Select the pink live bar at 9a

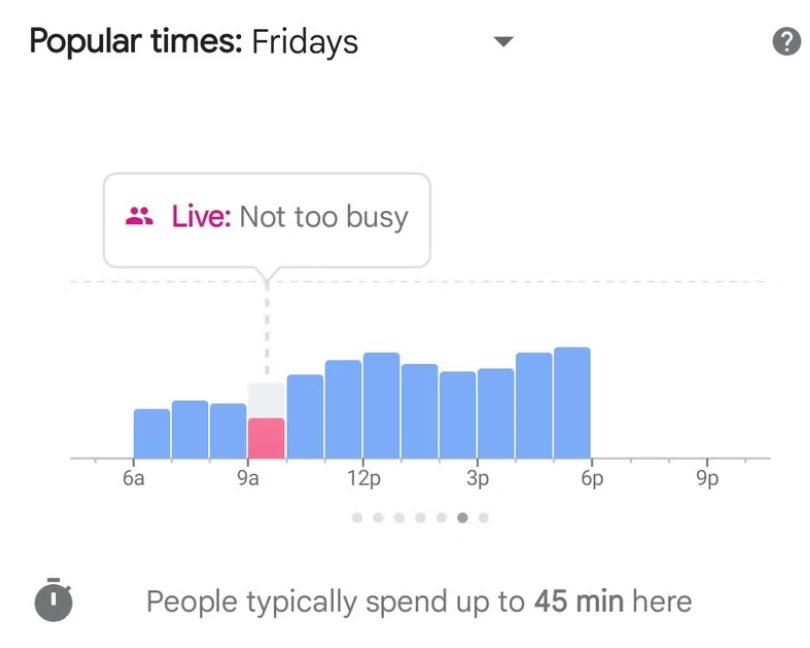coord(267,438)
